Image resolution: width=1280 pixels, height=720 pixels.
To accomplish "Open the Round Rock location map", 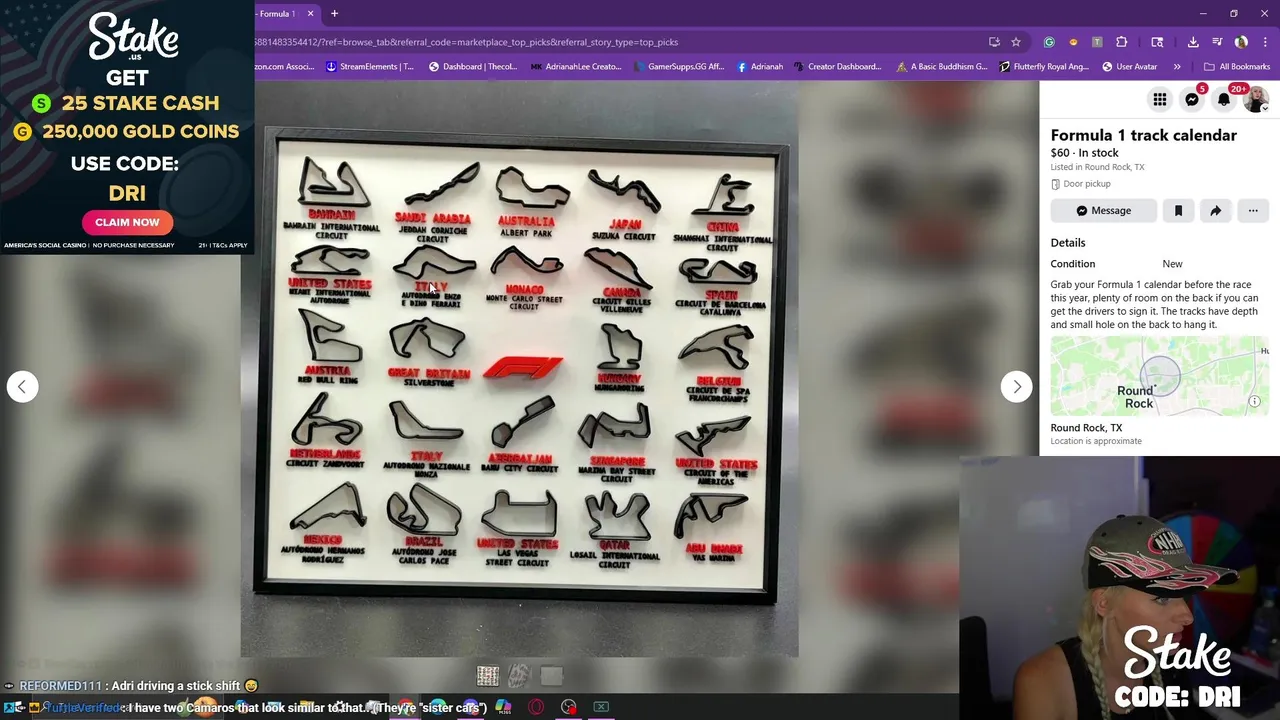I will click(x=1160, y=376).
